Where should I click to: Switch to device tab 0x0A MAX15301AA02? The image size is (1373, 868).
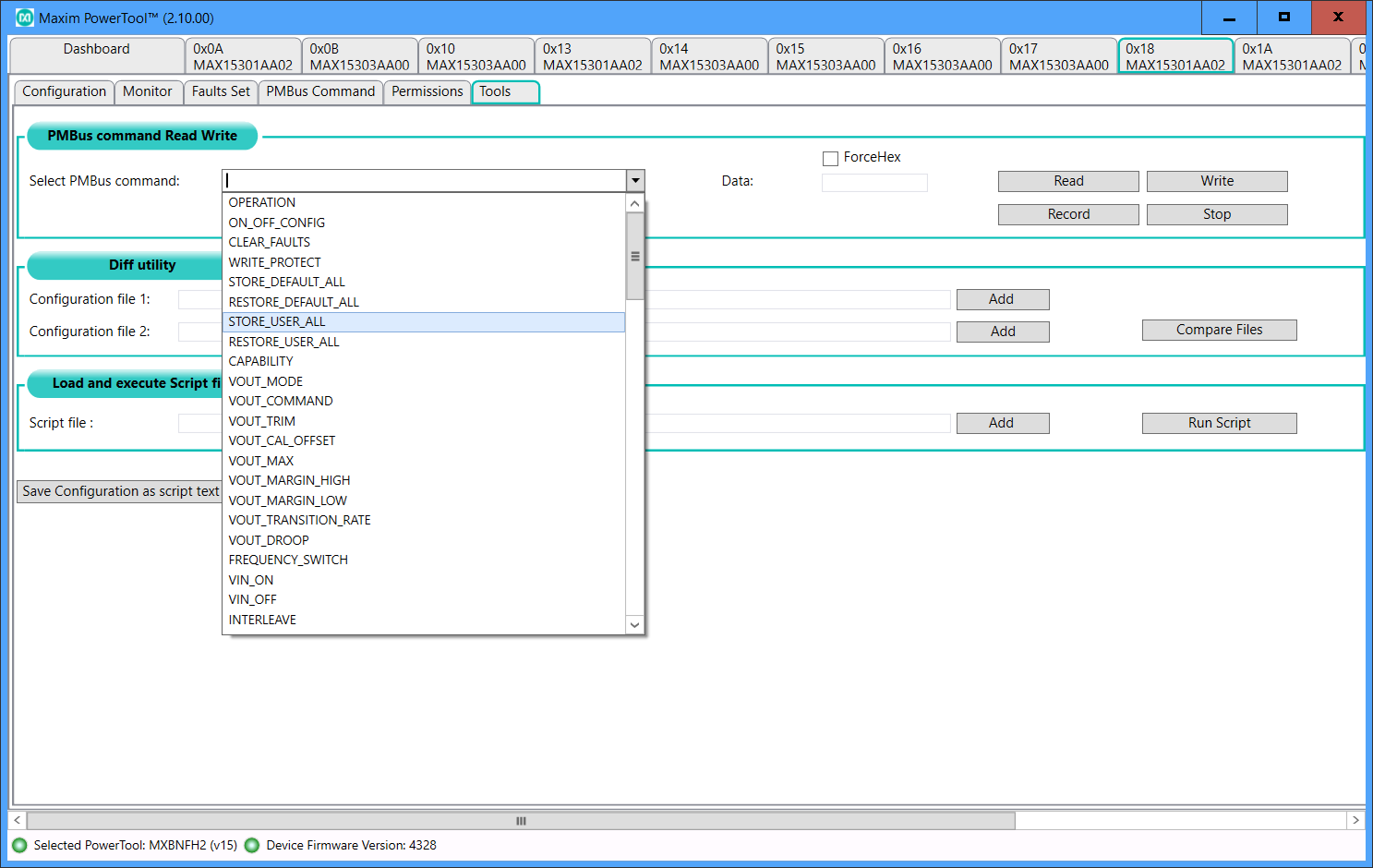tap(243, 56)
